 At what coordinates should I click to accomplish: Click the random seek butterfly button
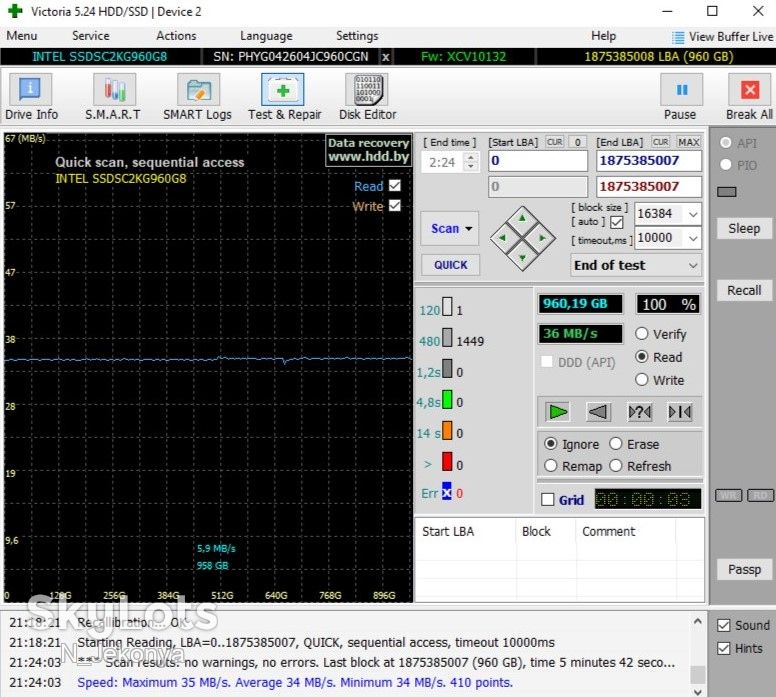[x=639, y=411]
